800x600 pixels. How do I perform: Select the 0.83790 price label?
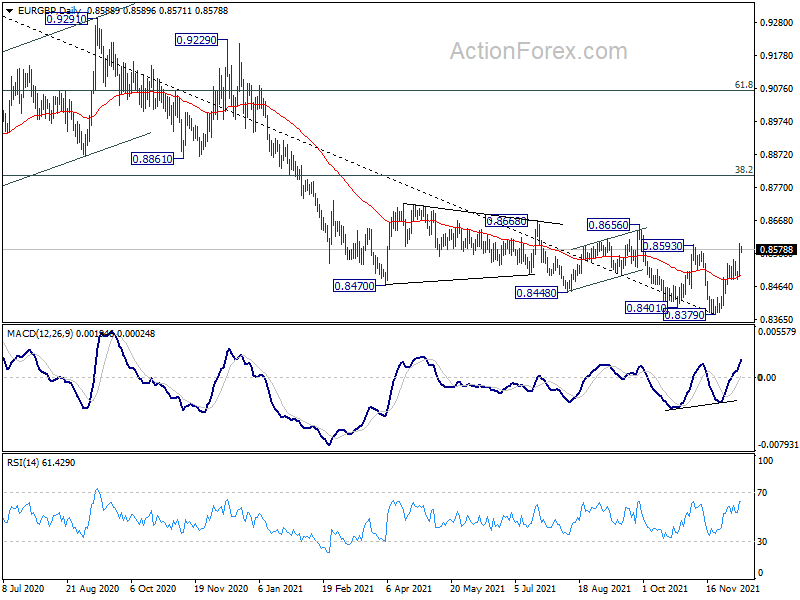(x=684, y=315)
